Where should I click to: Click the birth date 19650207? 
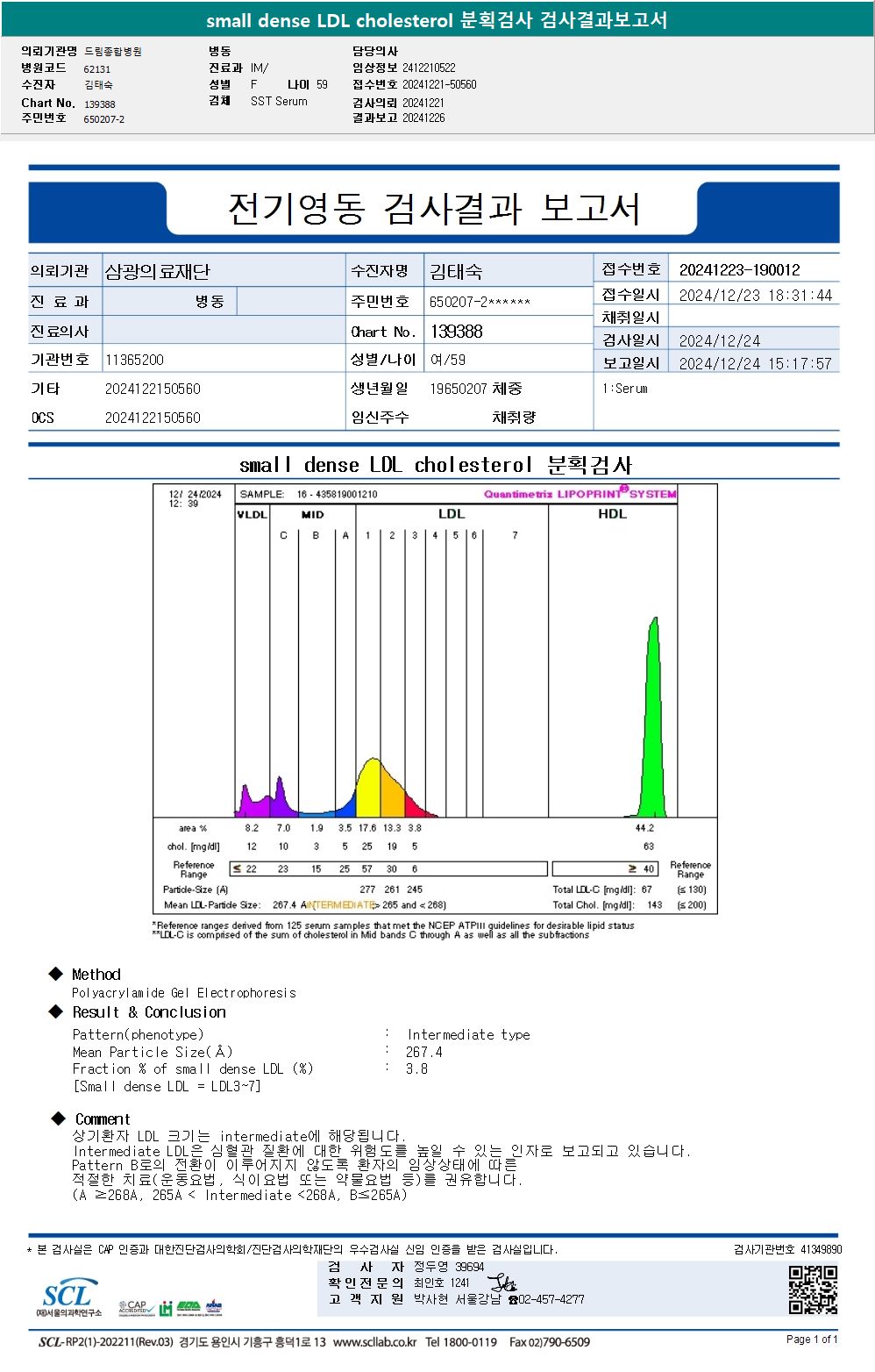[x=459, y=389]
